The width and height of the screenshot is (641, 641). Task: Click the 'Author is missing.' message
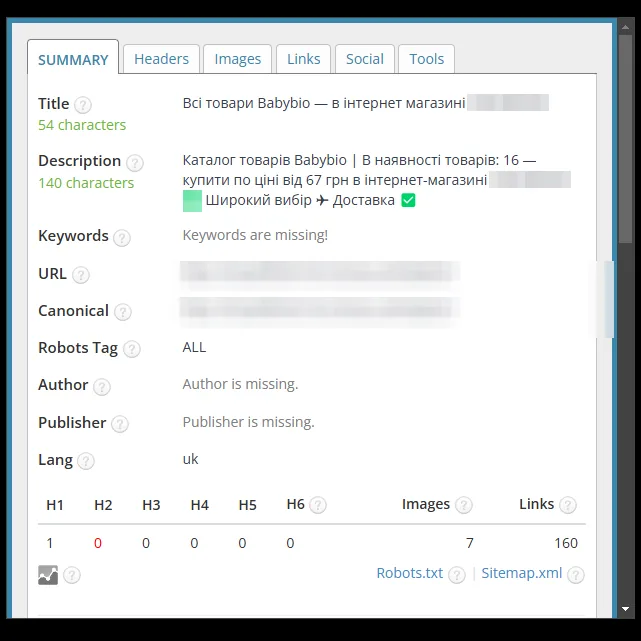tap(240, 384)
